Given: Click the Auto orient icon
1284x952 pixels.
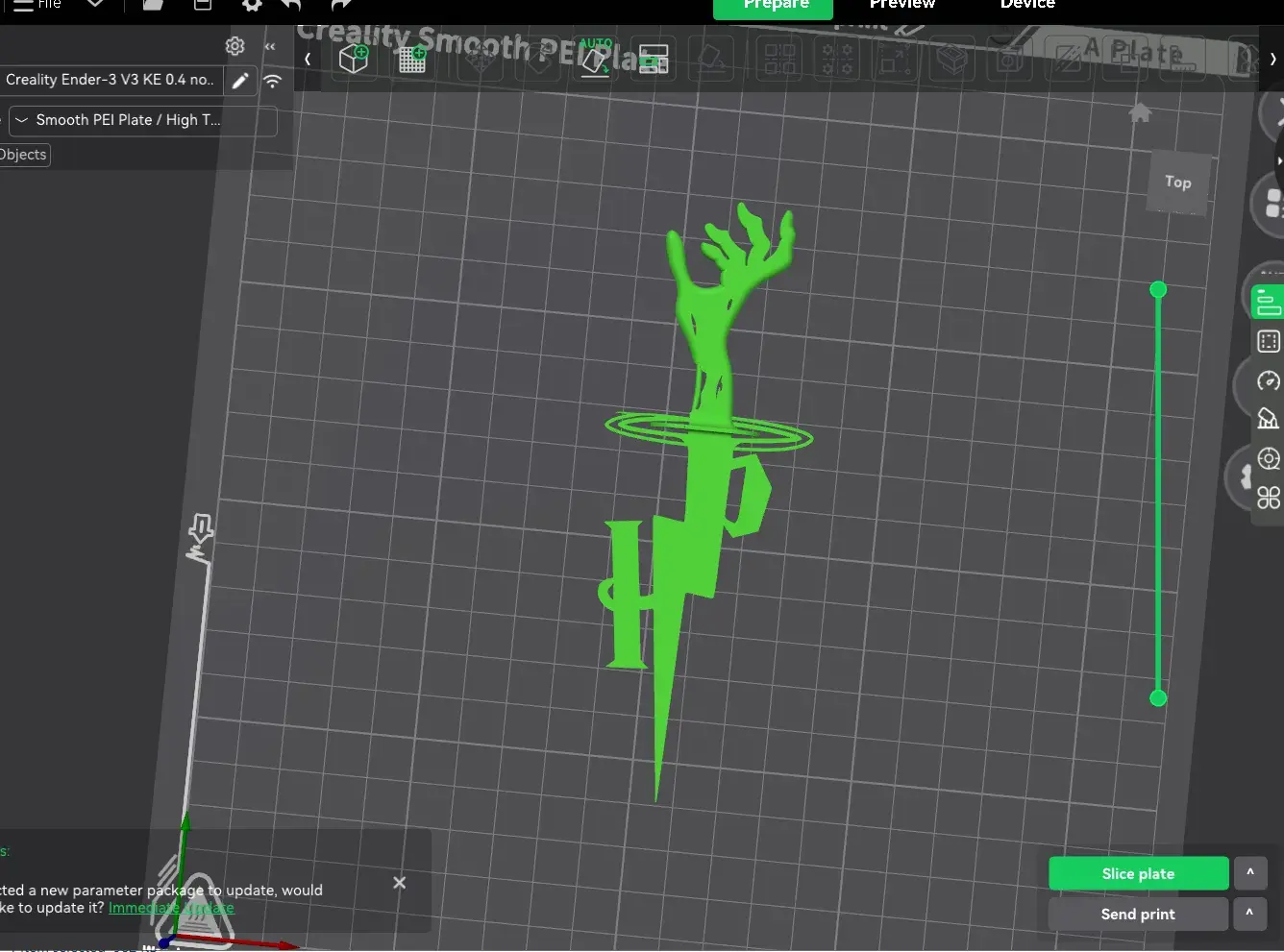Looking at the screenshot, I should pyautogui.click(x=595, y=59).
